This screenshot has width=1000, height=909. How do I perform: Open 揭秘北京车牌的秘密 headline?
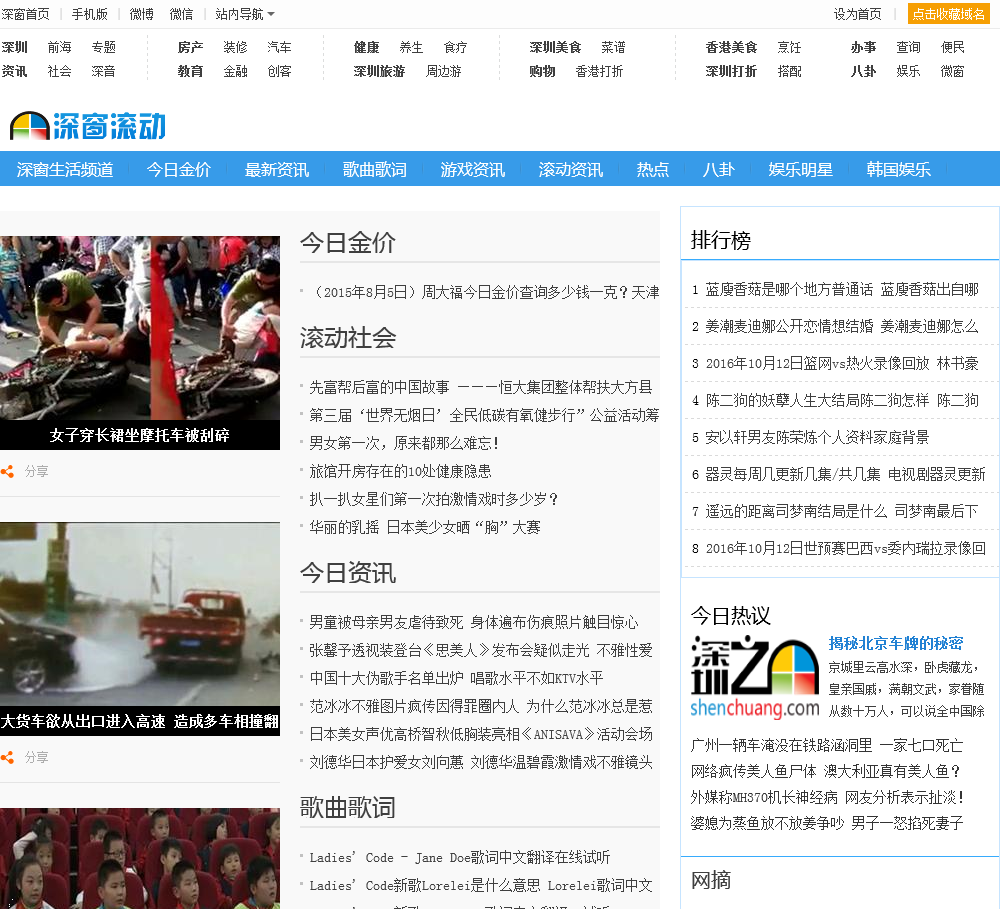point(895,643)
